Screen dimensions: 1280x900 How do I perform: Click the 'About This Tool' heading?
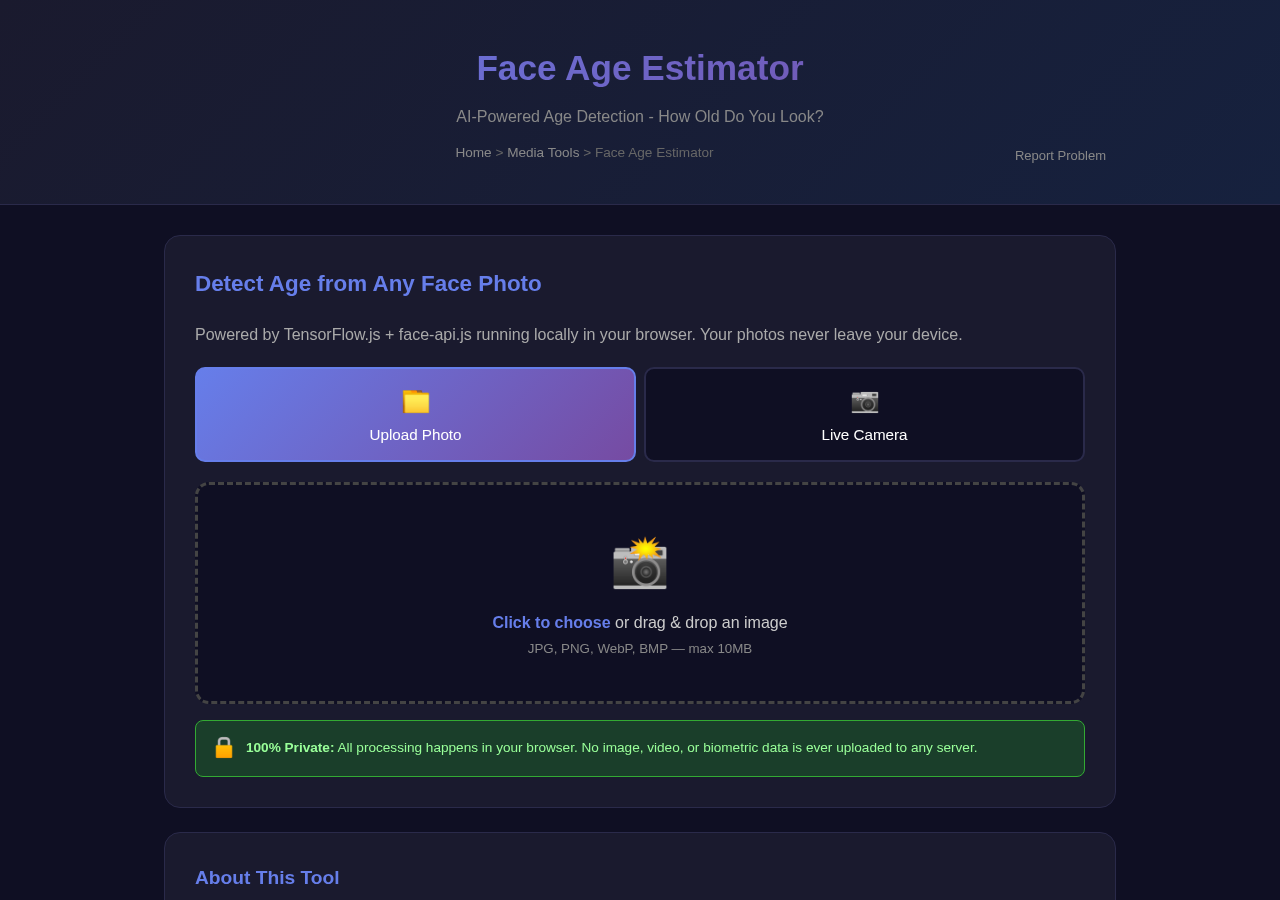267,878
